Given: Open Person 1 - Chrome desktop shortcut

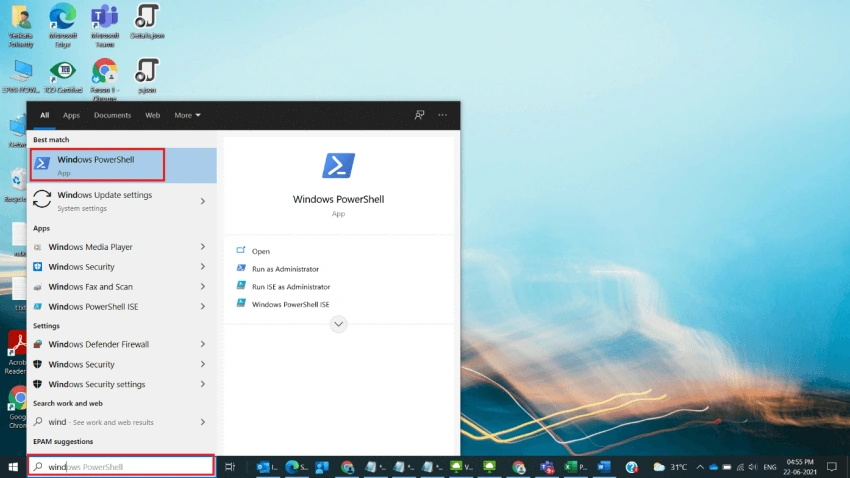Looking at the screenshot, I should tap(105, 79).
